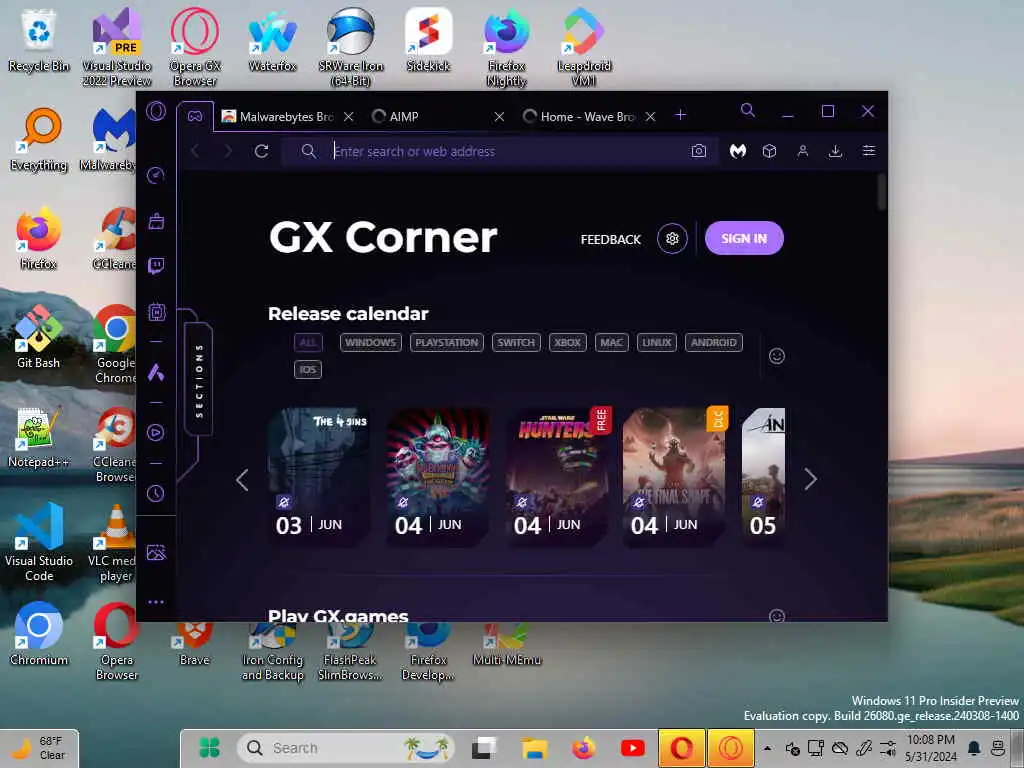Show previous games with left carousel arrow
The height and width of the screenshot is (768, 1024).
242,479
